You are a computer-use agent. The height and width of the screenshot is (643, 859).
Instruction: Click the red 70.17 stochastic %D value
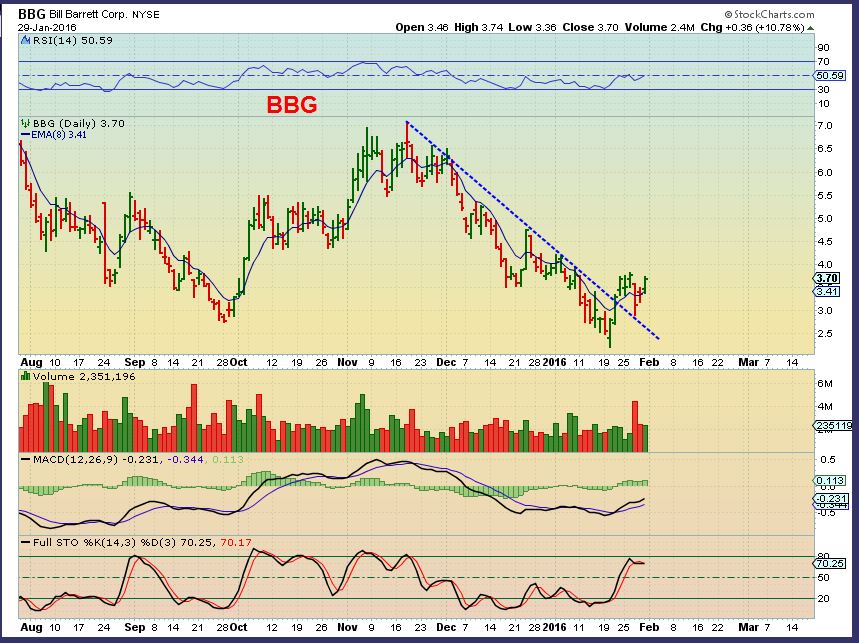[236, 543]
